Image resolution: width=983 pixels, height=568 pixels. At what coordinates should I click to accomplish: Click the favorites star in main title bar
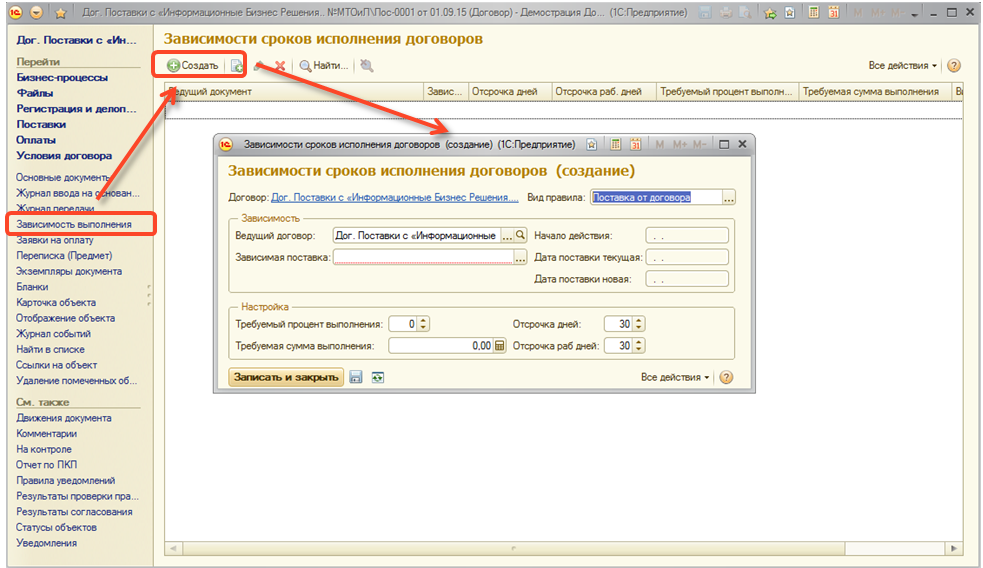(60, 12)
